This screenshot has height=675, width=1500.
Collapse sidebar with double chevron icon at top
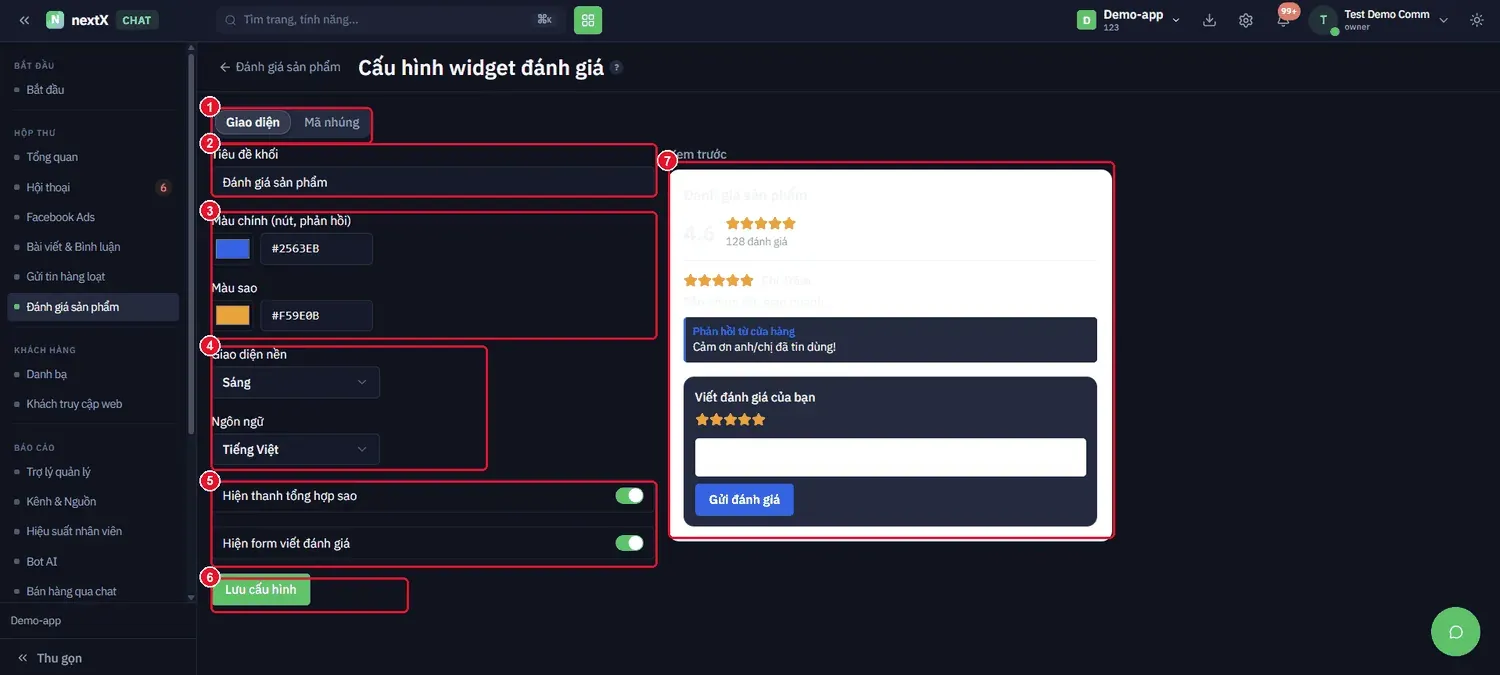24,20
